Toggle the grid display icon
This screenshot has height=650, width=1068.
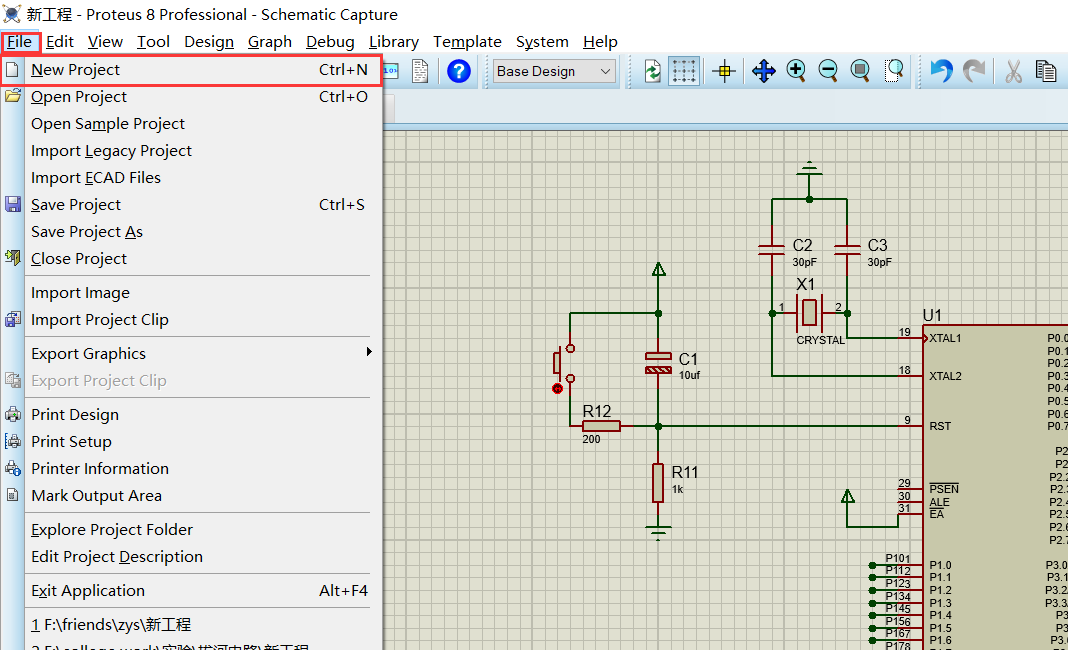click(x=684, y=71)
